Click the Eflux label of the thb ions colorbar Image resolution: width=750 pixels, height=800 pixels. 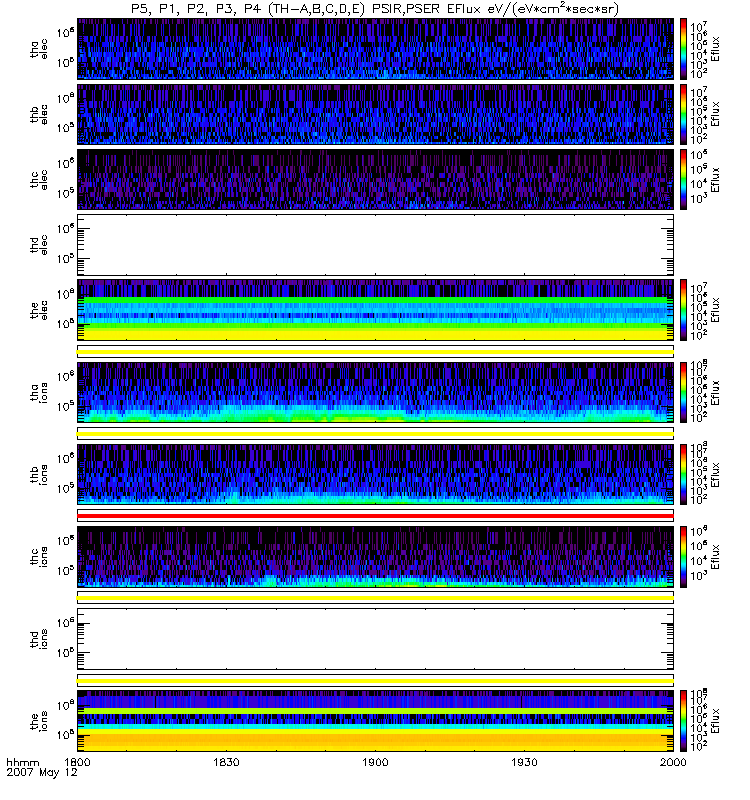715,474
